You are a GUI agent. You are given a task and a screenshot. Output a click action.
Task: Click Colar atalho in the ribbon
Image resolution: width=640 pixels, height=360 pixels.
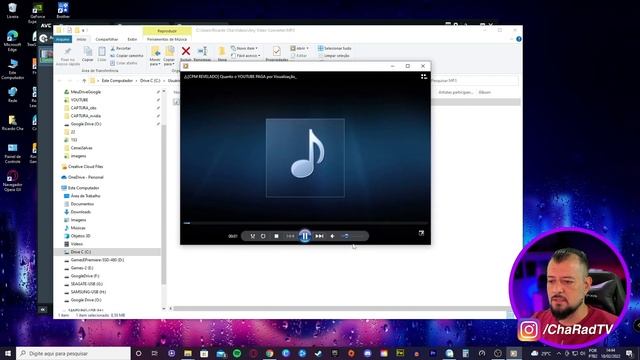pyautogui.click(x=124, y=63)
